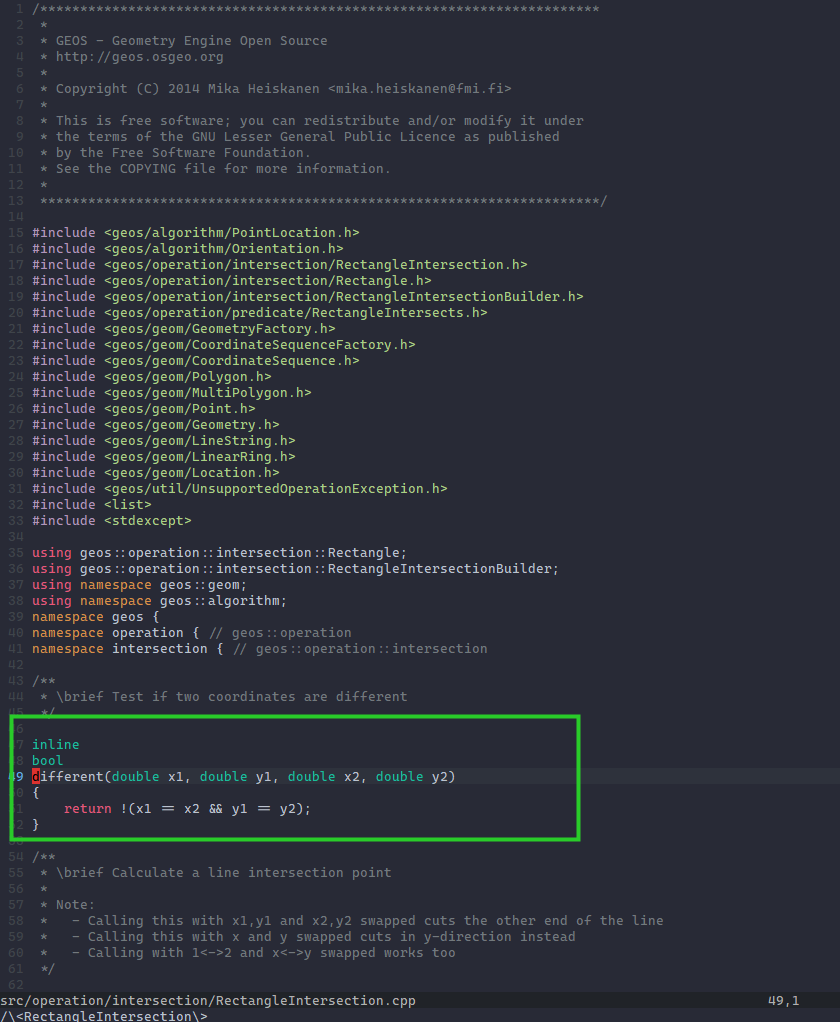Screen dimensions: 840x1022
Task: Click line number 35 in the gutter
Action: point(16,553)
